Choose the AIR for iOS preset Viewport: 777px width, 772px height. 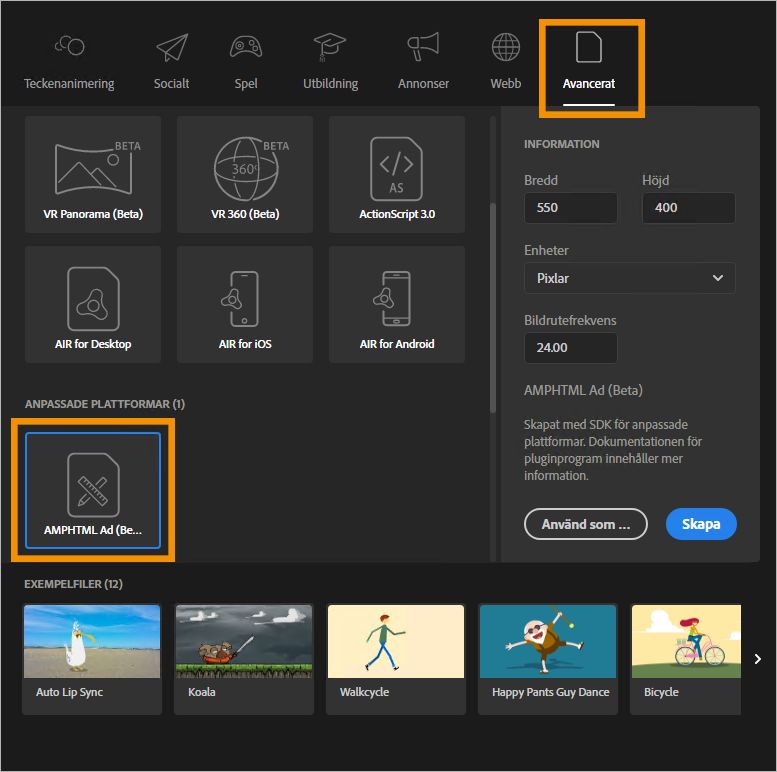[245, 304]
